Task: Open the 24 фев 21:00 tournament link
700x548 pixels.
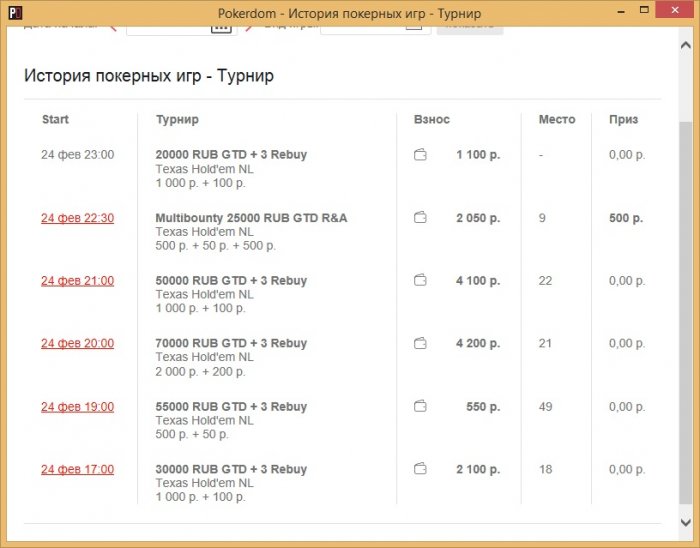Action: 78,281
